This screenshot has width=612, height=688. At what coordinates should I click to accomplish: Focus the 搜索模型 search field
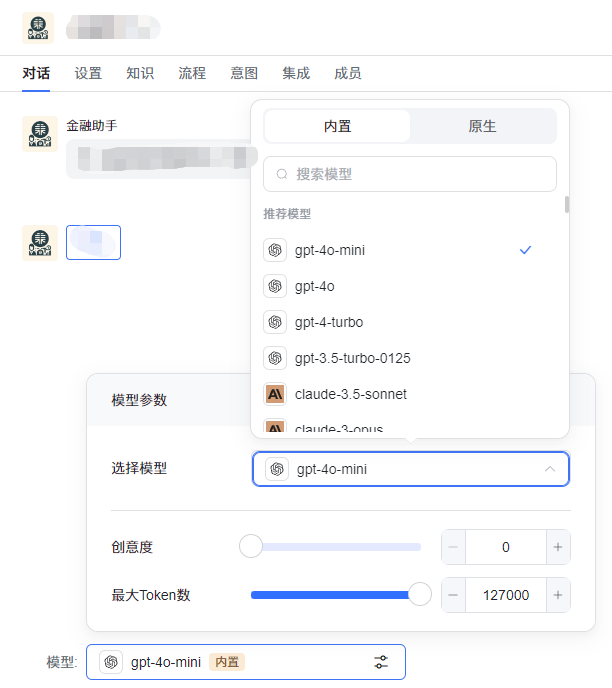click(x=410, y=174)
